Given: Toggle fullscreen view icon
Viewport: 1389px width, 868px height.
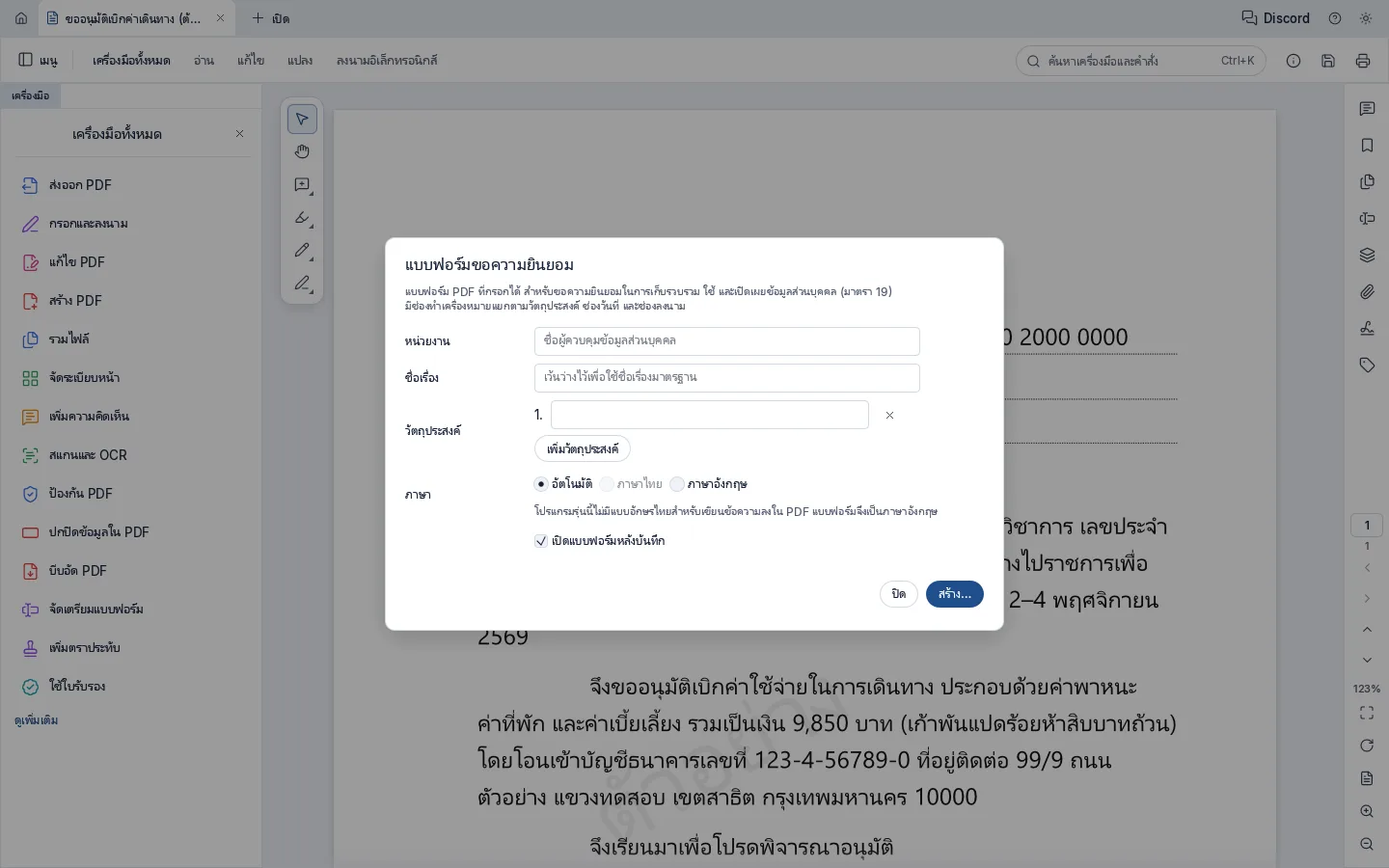Looking at the screenshot, I should point(1367,713).
